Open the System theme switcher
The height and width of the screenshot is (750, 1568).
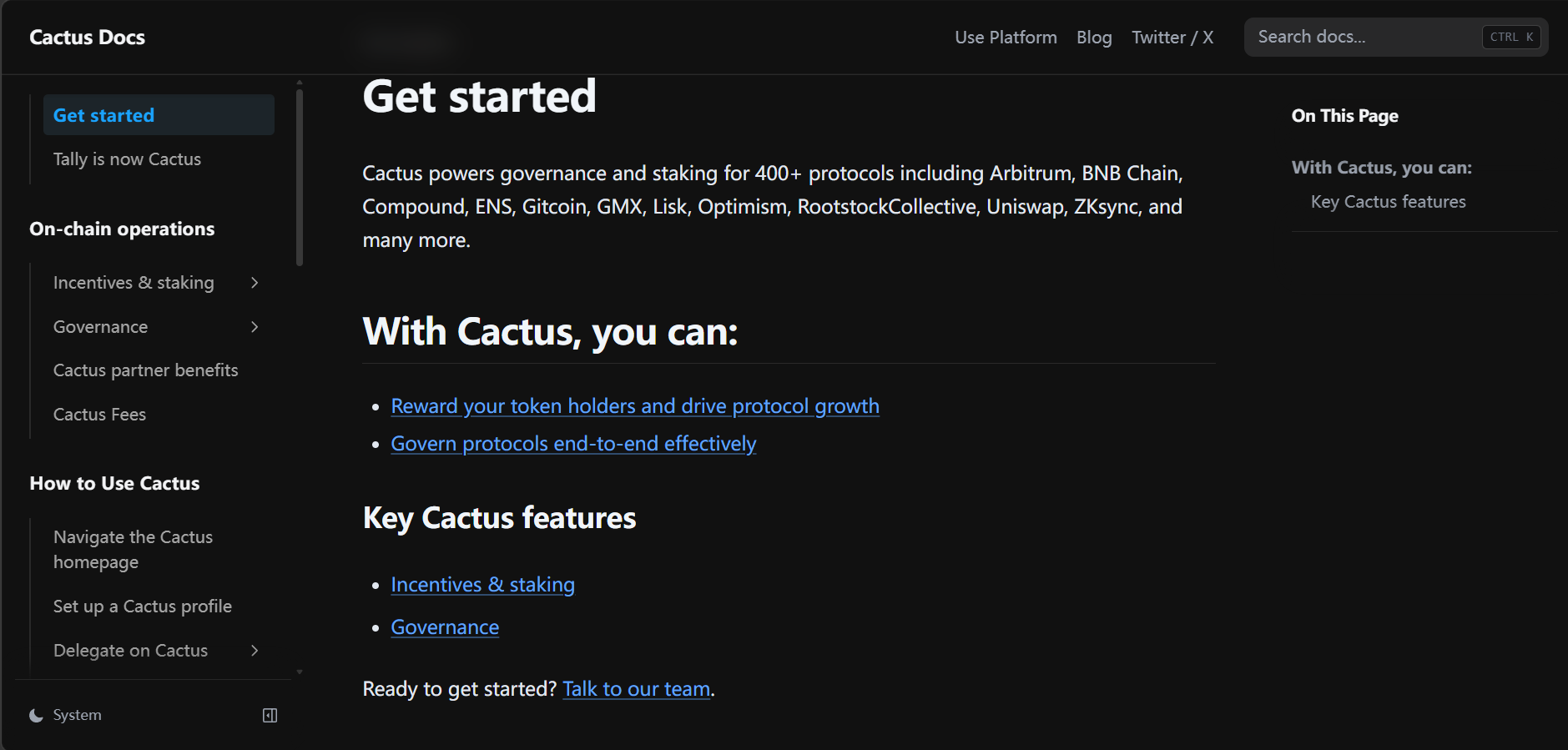click(x=66, y=715)
